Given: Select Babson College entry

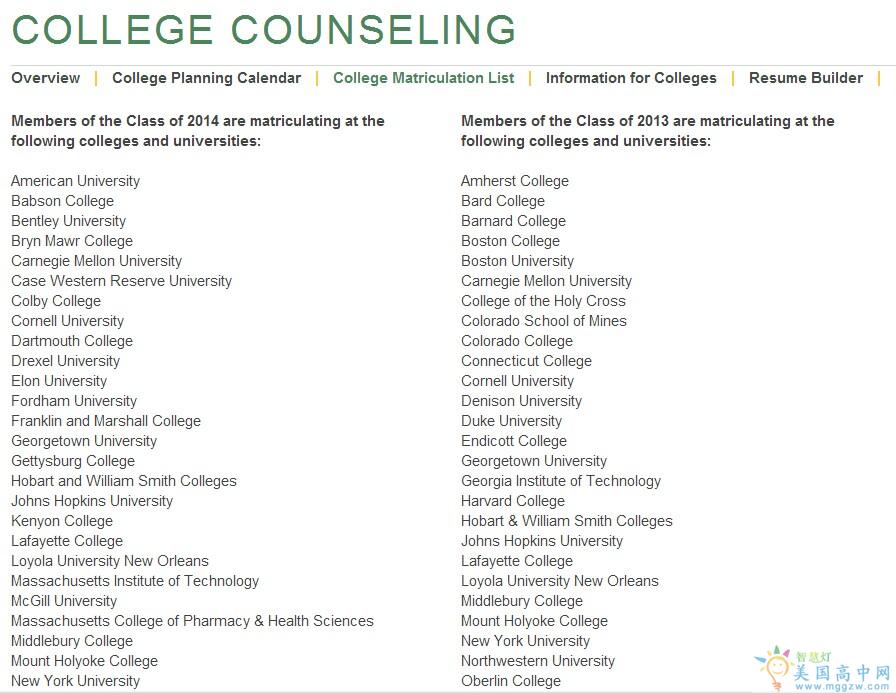Looking at the screenshot, I should 62,201.
